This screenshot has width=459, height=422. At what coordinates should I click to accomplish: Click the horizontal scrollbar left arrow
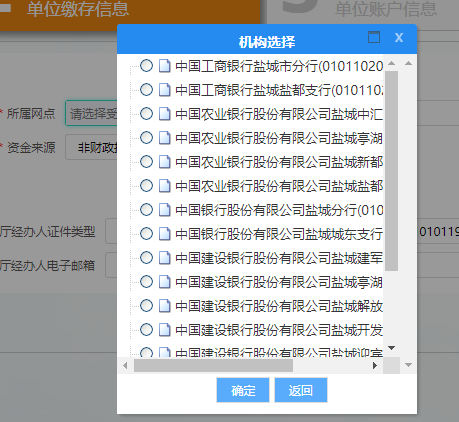[x=125, y=366]
